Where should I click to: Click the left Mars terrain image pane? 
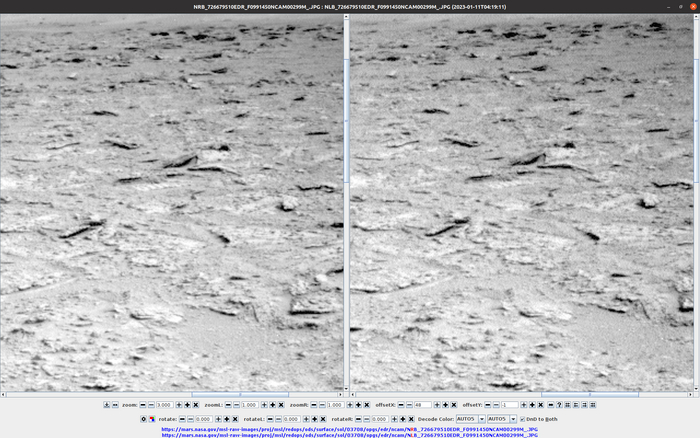172,203
